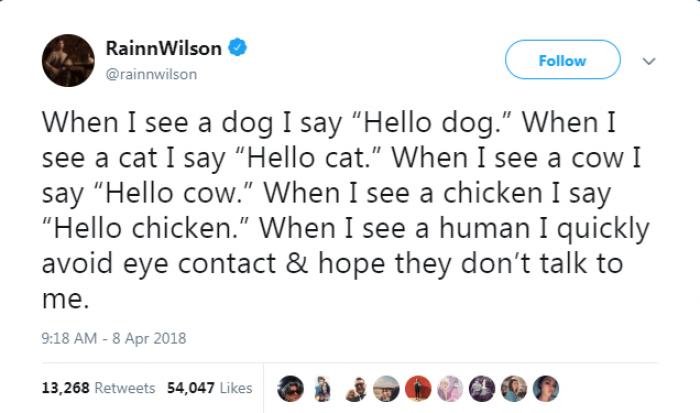View the 13,268 Retweets list
The width and height of the screenshot is (700, 413).
[99, 387]
